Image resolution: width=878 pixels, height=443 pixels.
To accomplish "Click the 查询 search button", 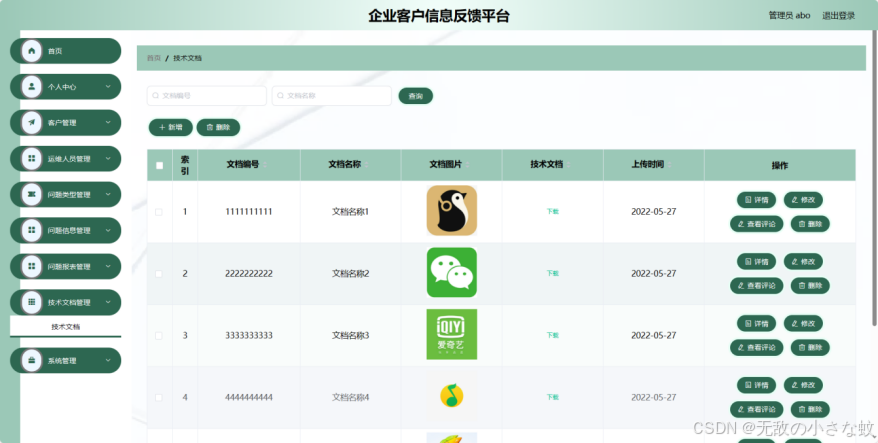I will click(x=415, y=96).
